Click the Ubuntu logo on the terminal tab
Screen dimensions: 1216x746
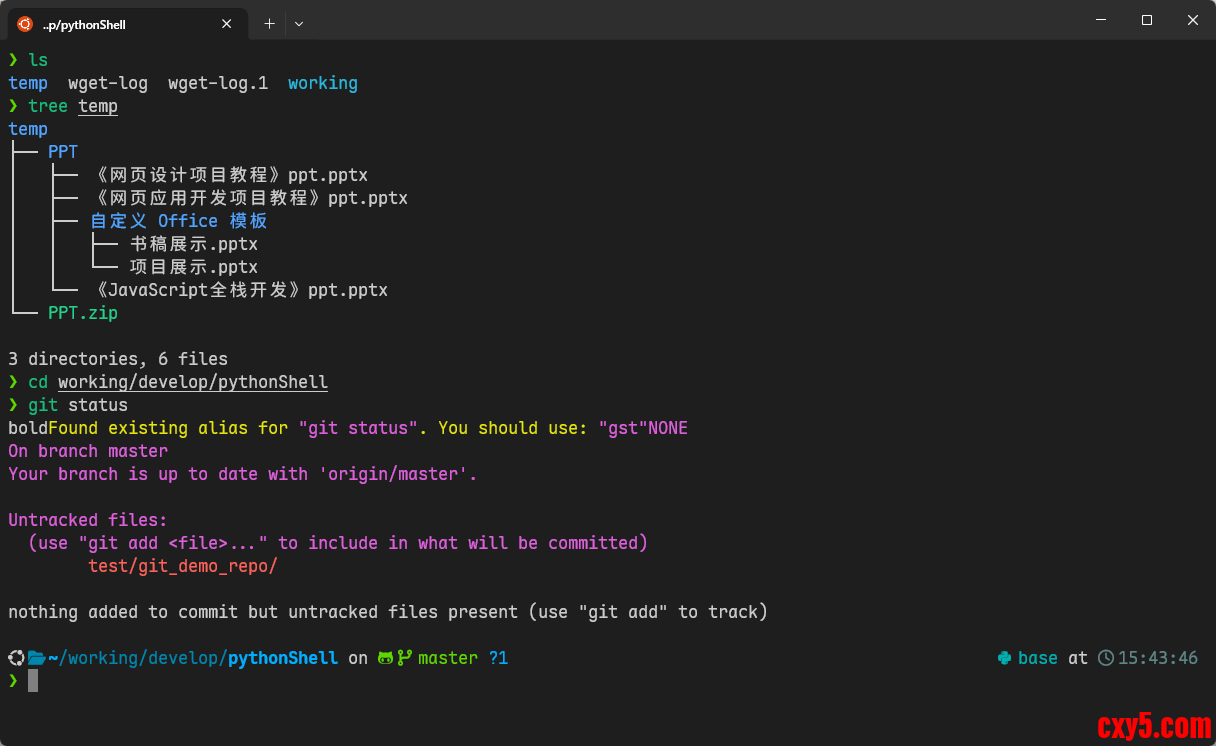tap(25, 24)
